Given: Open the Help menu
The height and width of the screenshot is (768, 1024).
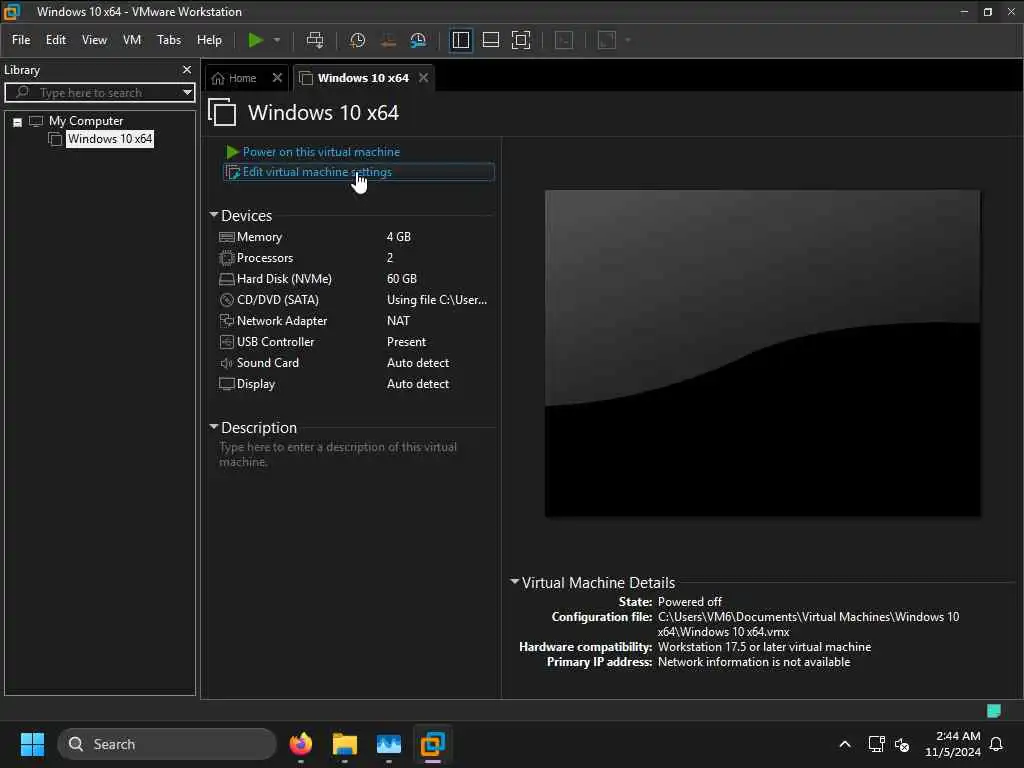Looking at the screenshot, I should (209, 40).
